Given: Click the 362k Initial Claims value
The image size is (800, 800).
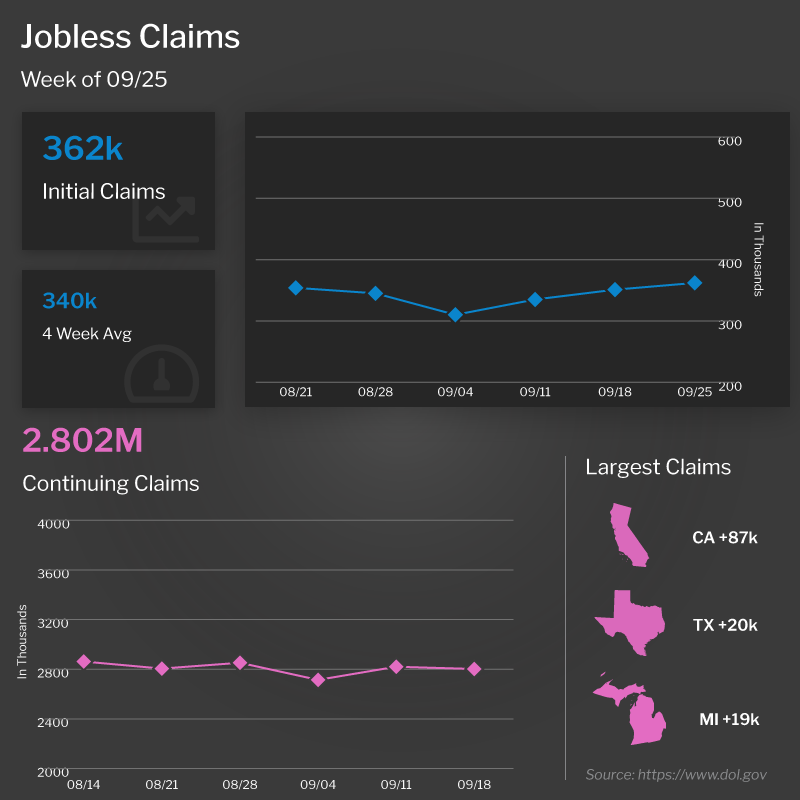Looking at the screenshot, I should [x=83, y=148].
